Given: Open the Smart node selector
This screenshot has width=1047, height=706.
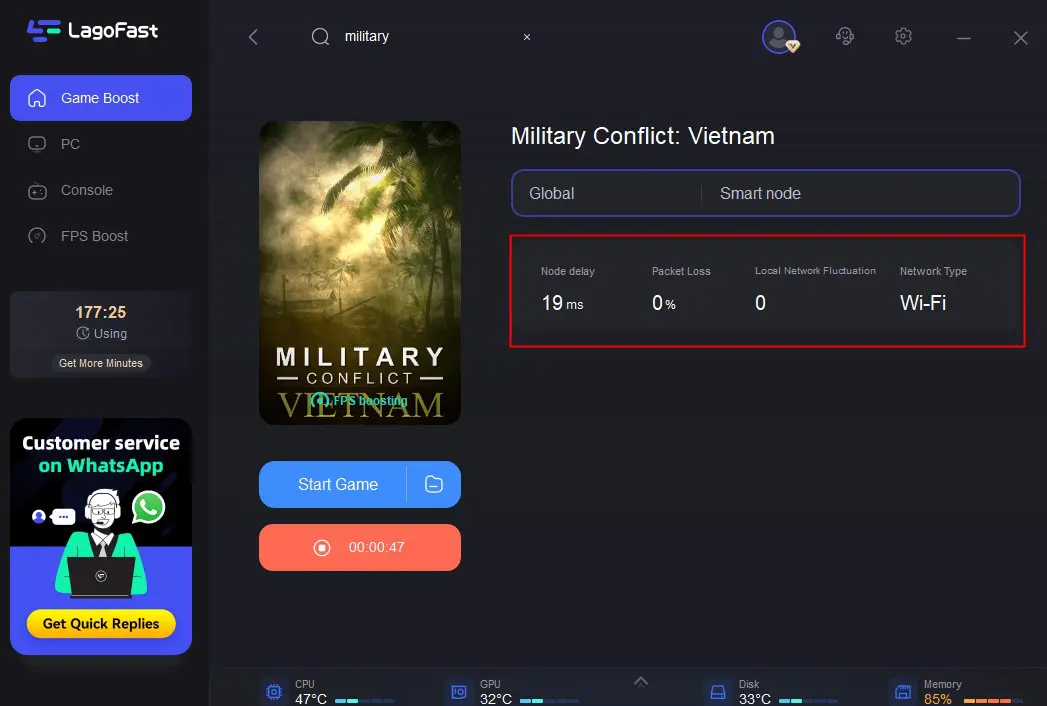Looking at the screenshot, I should tap(860, 194).
